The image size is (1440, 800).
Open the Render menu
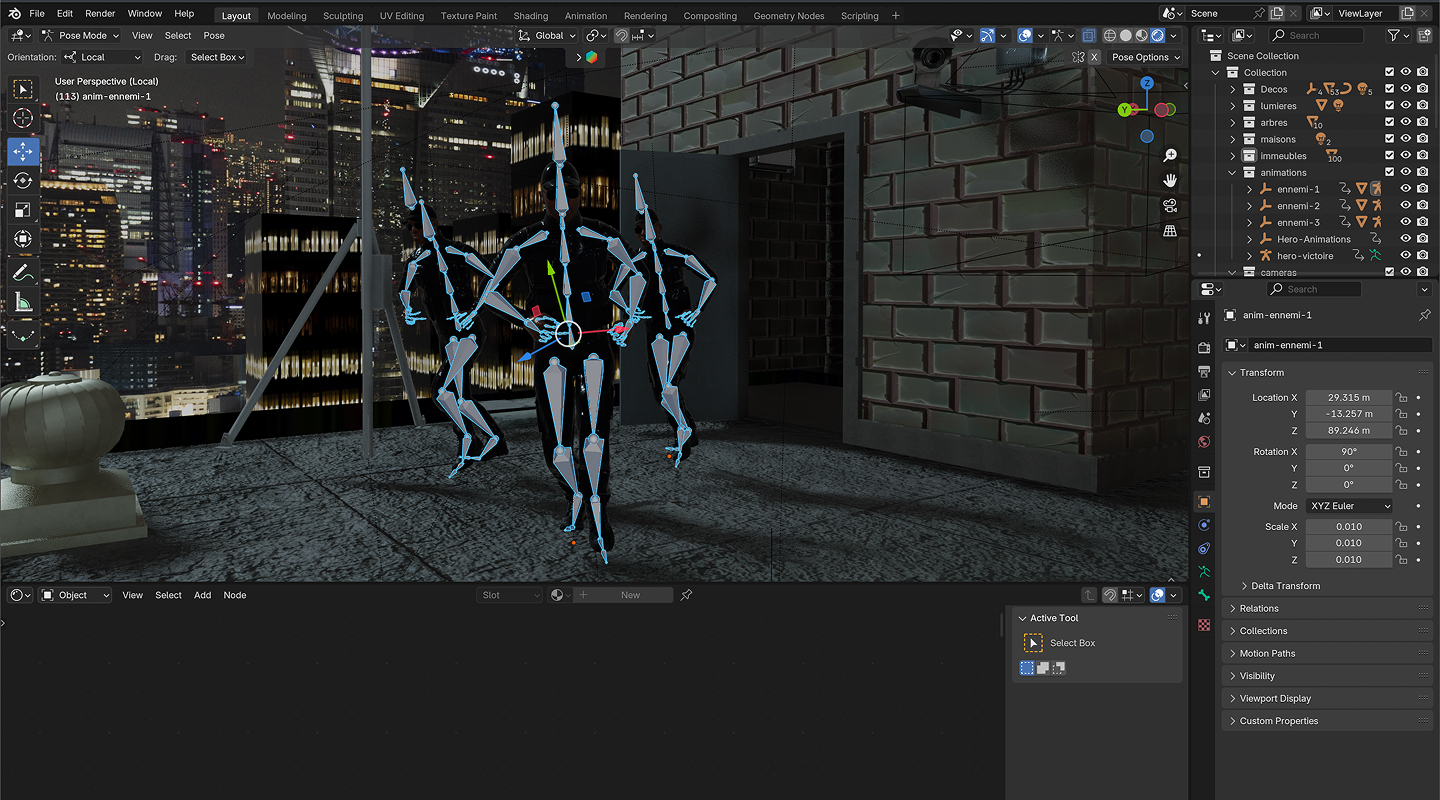(x=100, y=14)
